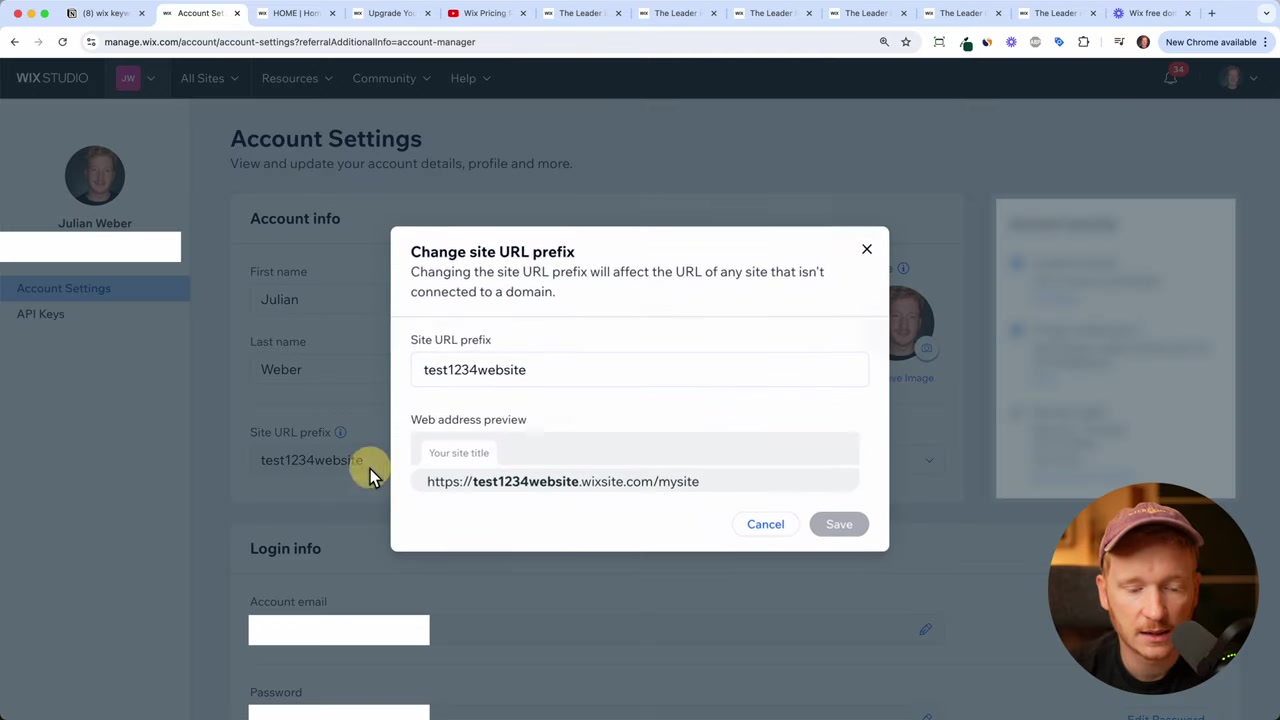
Task: Click Cancel in the URL prefix dialog
Action: coord(765,524)
